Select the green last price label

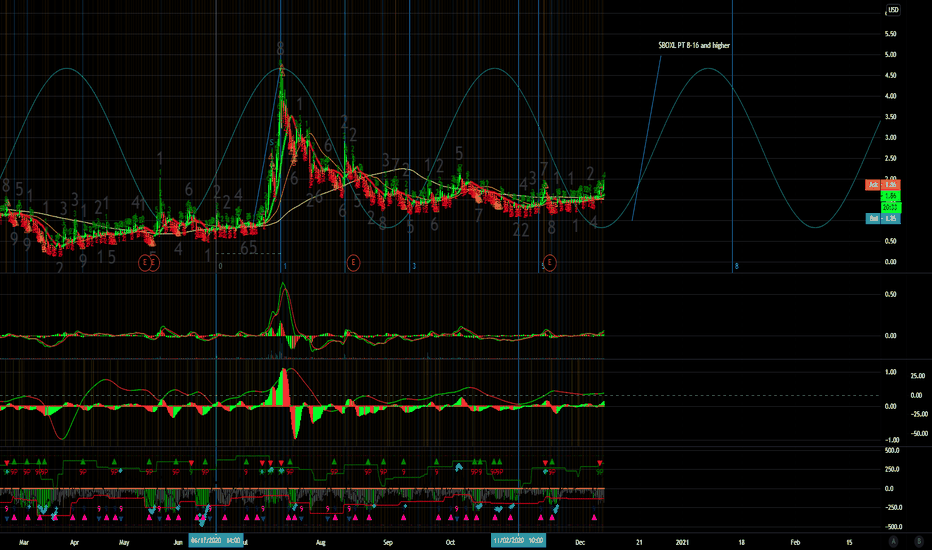pyautogui.click(x=890, y=196)
